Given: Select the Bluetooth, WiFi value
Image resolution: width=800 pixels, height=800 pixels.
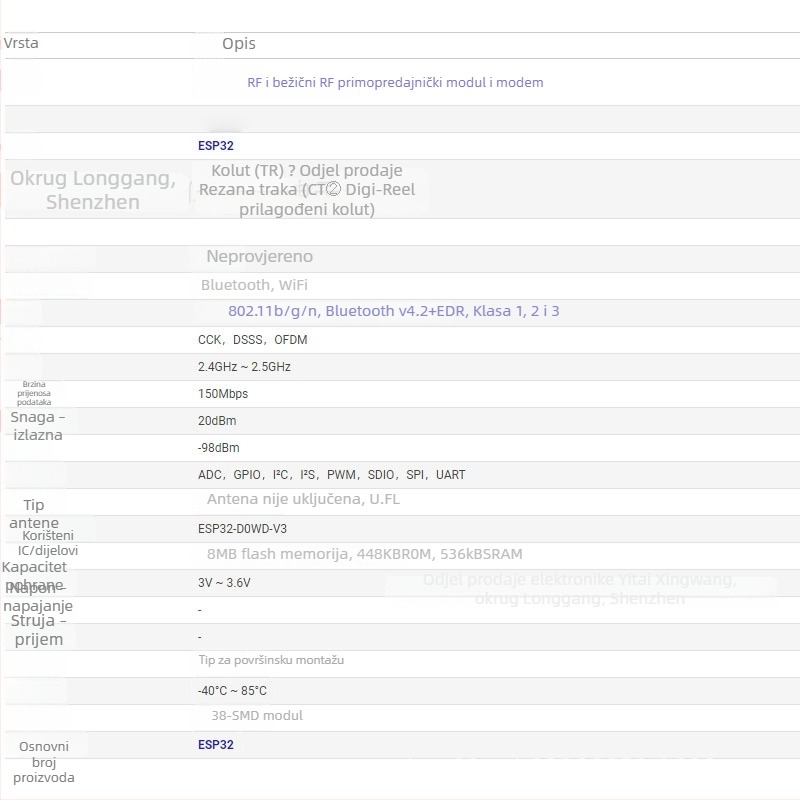Looking at the screenshot, I should pos(254,285).
